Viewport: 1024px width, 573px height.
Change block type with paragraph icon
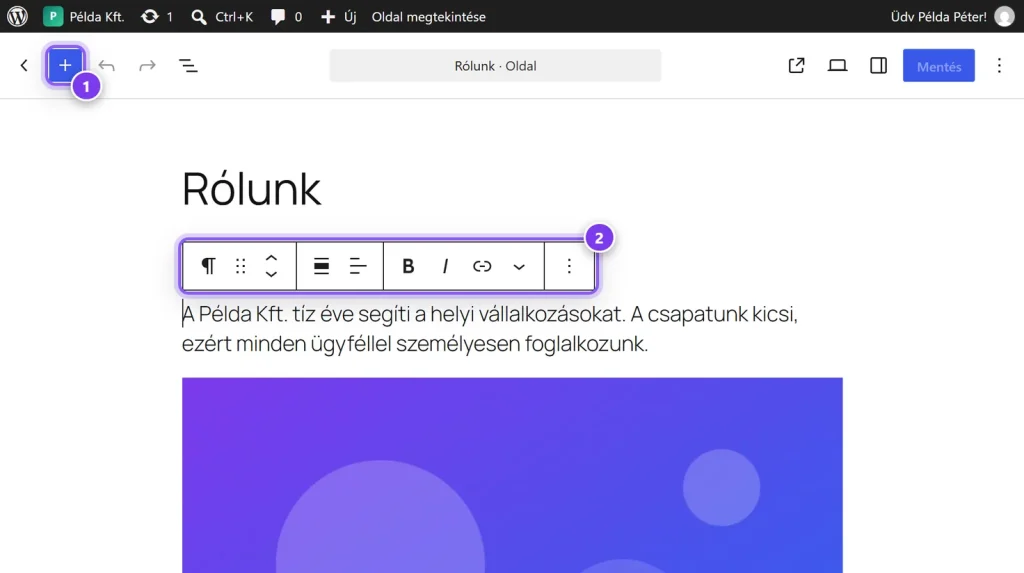click(x=208, y=266)
